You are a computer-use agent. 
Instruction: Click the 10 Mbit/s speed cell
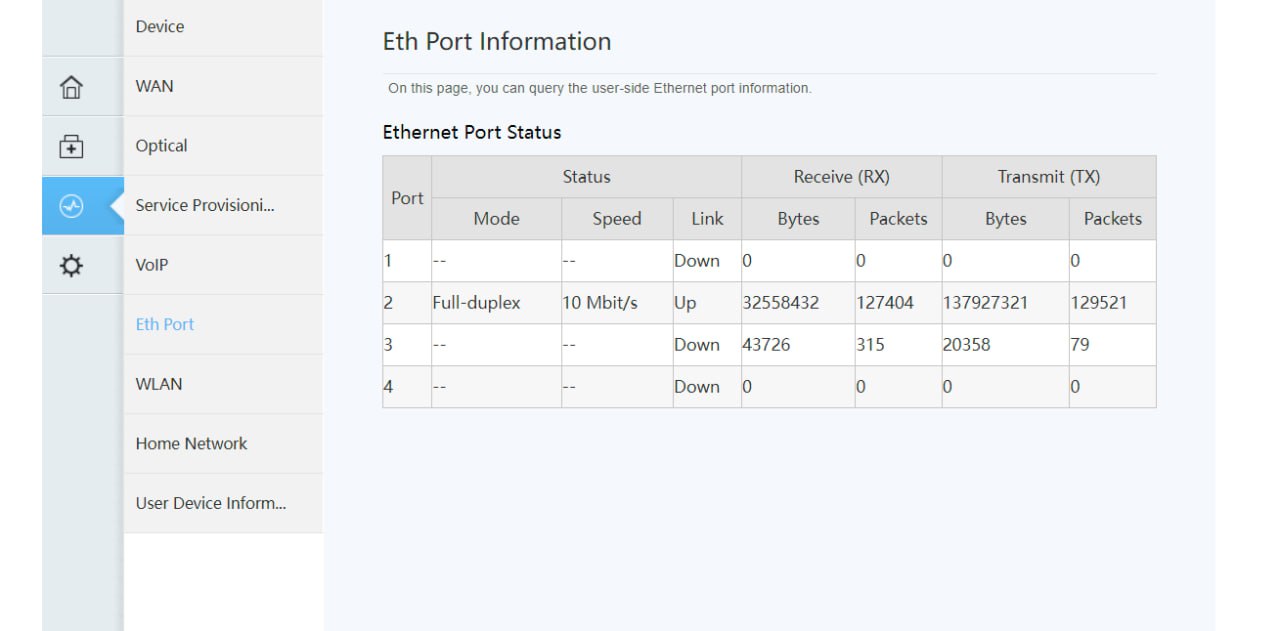pyautogui.click(x=600, y=303)
